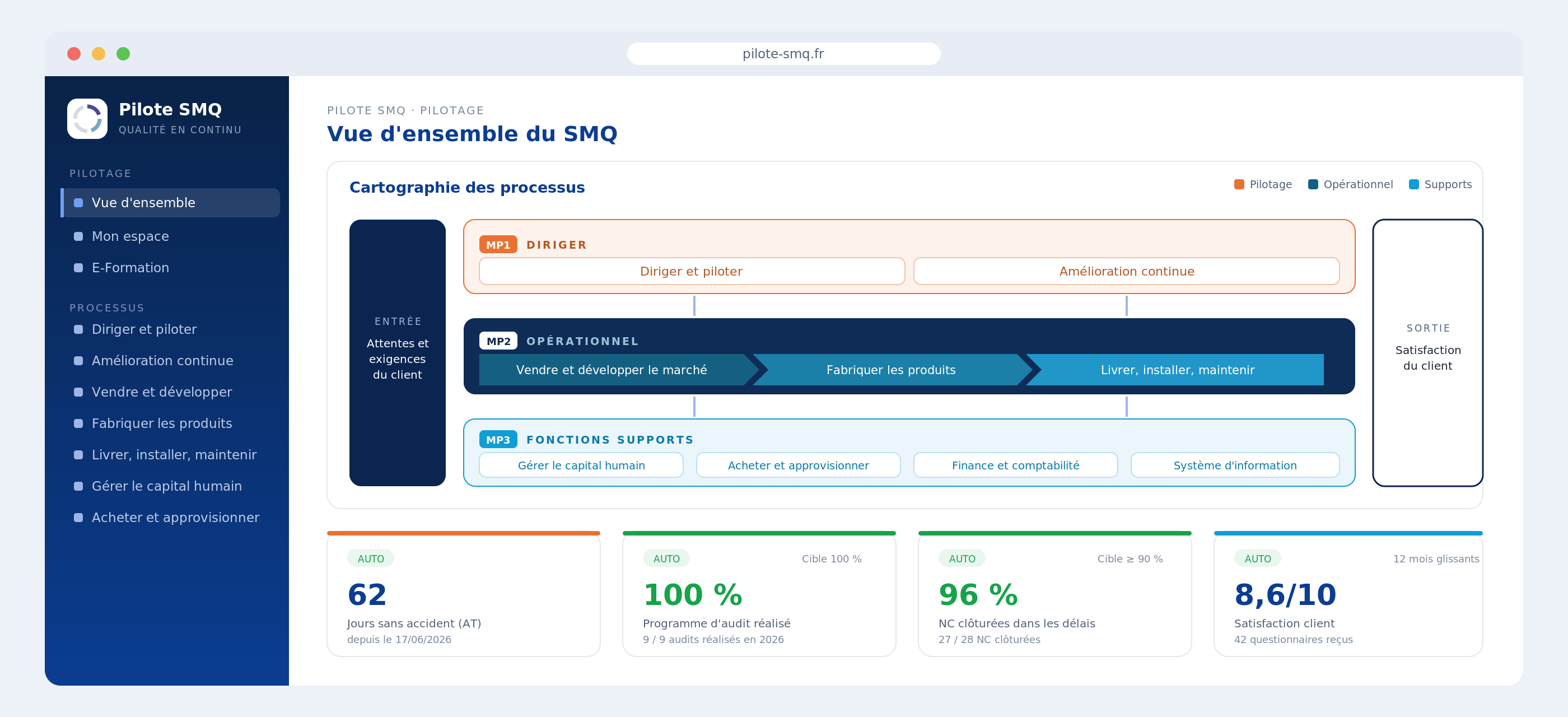Click the Sortie Satisfaction du client block

(1427, 353)
